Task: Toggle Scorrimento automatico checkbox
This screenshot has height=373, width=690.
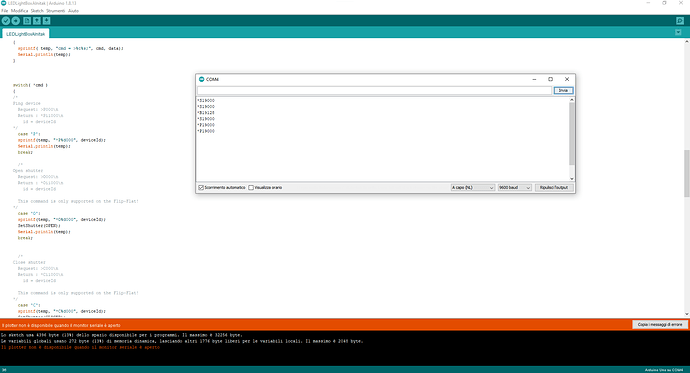Action: pyautogui.click(x=201, y=187)
